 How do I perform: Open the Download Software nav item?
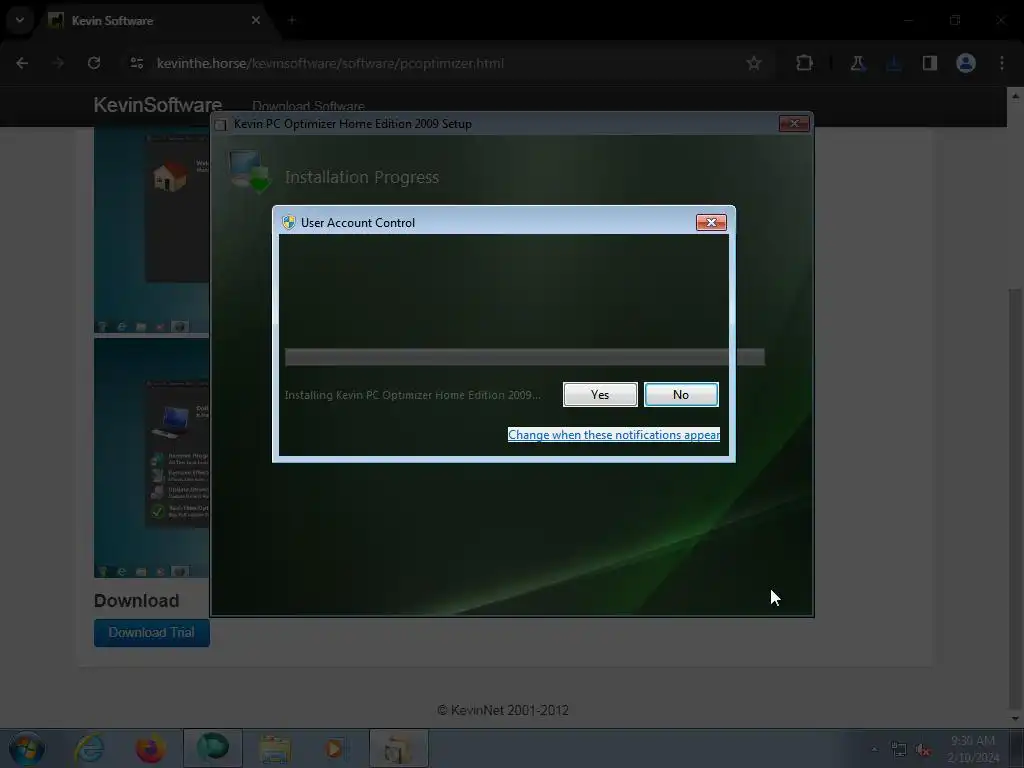tap(308, 106)
